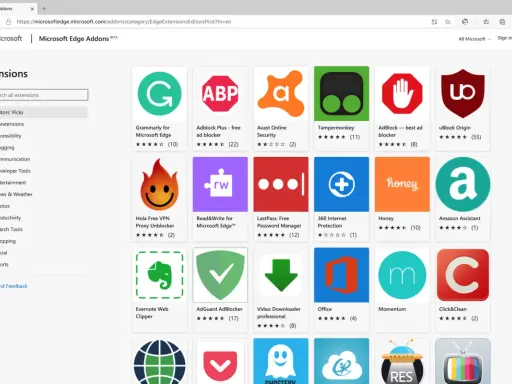Click the AdGuard AdBlocker name text

(219, 309)
